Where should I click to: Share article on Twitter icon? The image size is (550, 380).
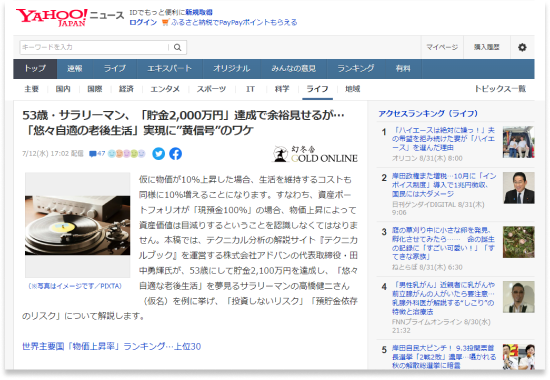[x=159, y=154]
